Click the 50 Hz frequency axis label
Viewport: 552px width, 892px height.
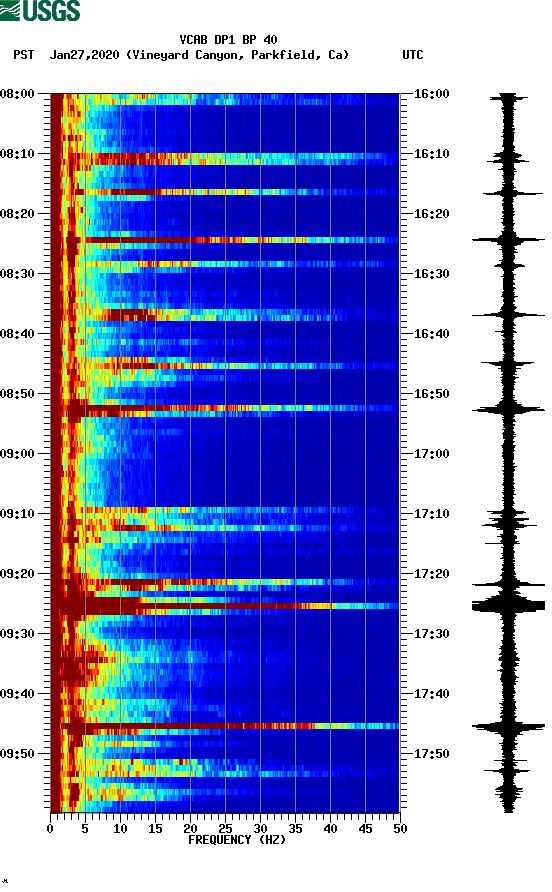point(400,829)
